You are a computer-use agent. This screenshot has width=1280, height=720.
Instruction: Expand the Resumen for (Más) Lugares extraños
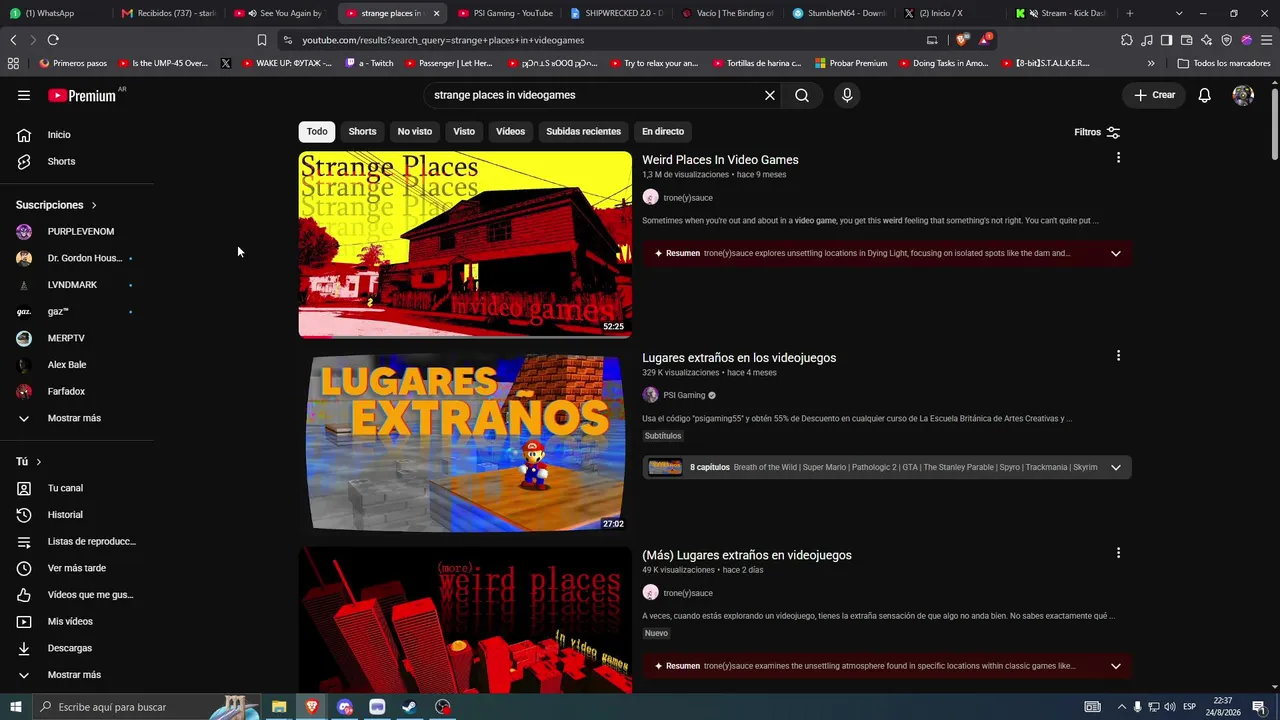coord(1116,666)
